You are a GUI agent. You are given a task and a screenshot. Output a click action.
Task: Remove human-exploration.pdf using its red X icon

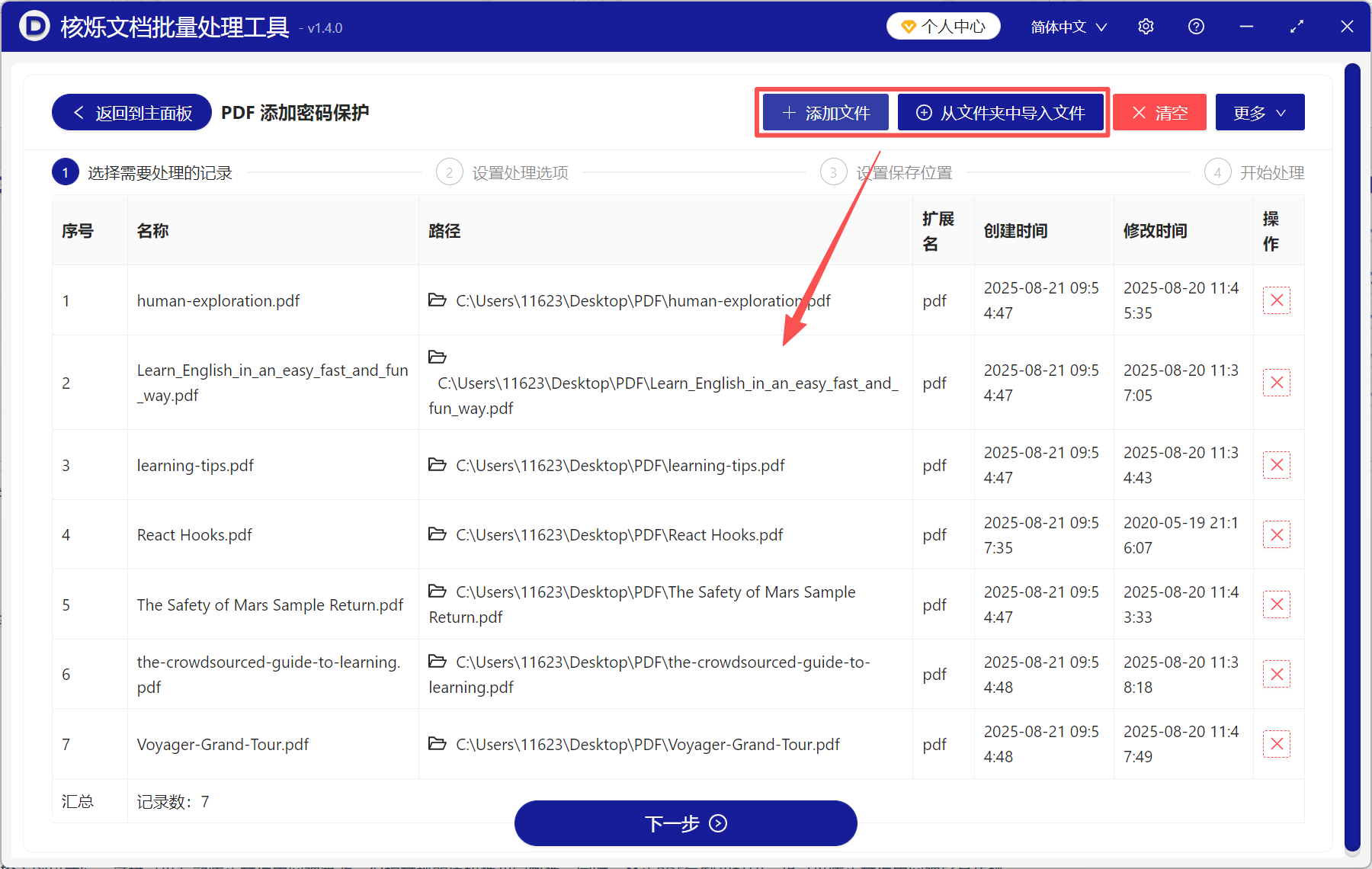(1277, 300)
